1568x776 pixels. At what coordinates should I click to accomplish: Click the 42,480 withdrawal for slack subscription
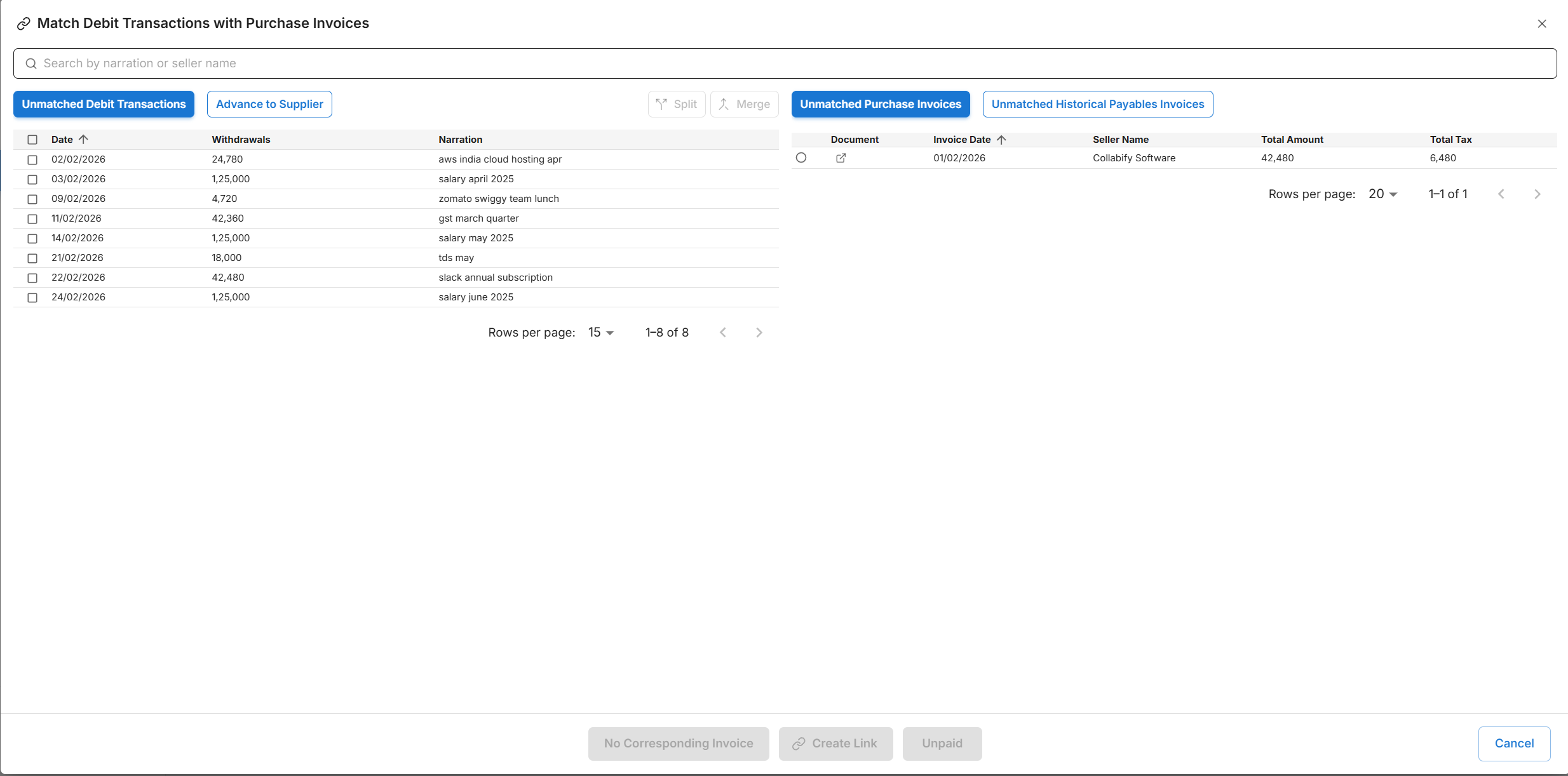click(227, 278)
